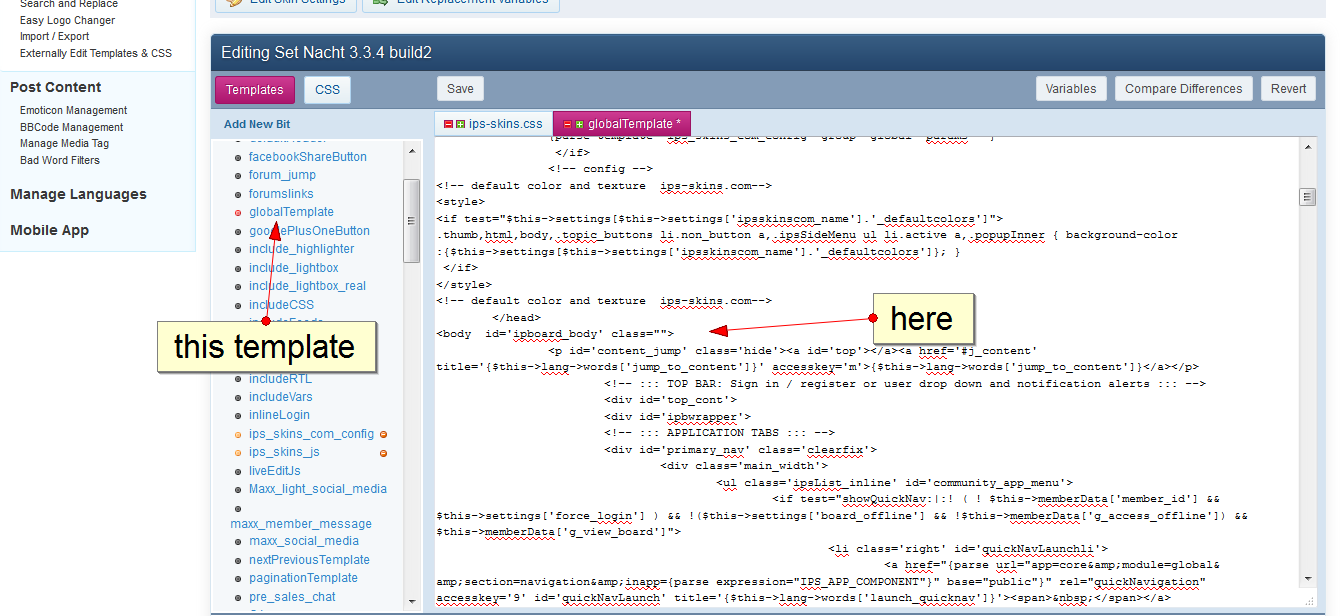The image size is (1341, 616).
Task: Open Bad Word Filters
Action: [x=60, y=161]
